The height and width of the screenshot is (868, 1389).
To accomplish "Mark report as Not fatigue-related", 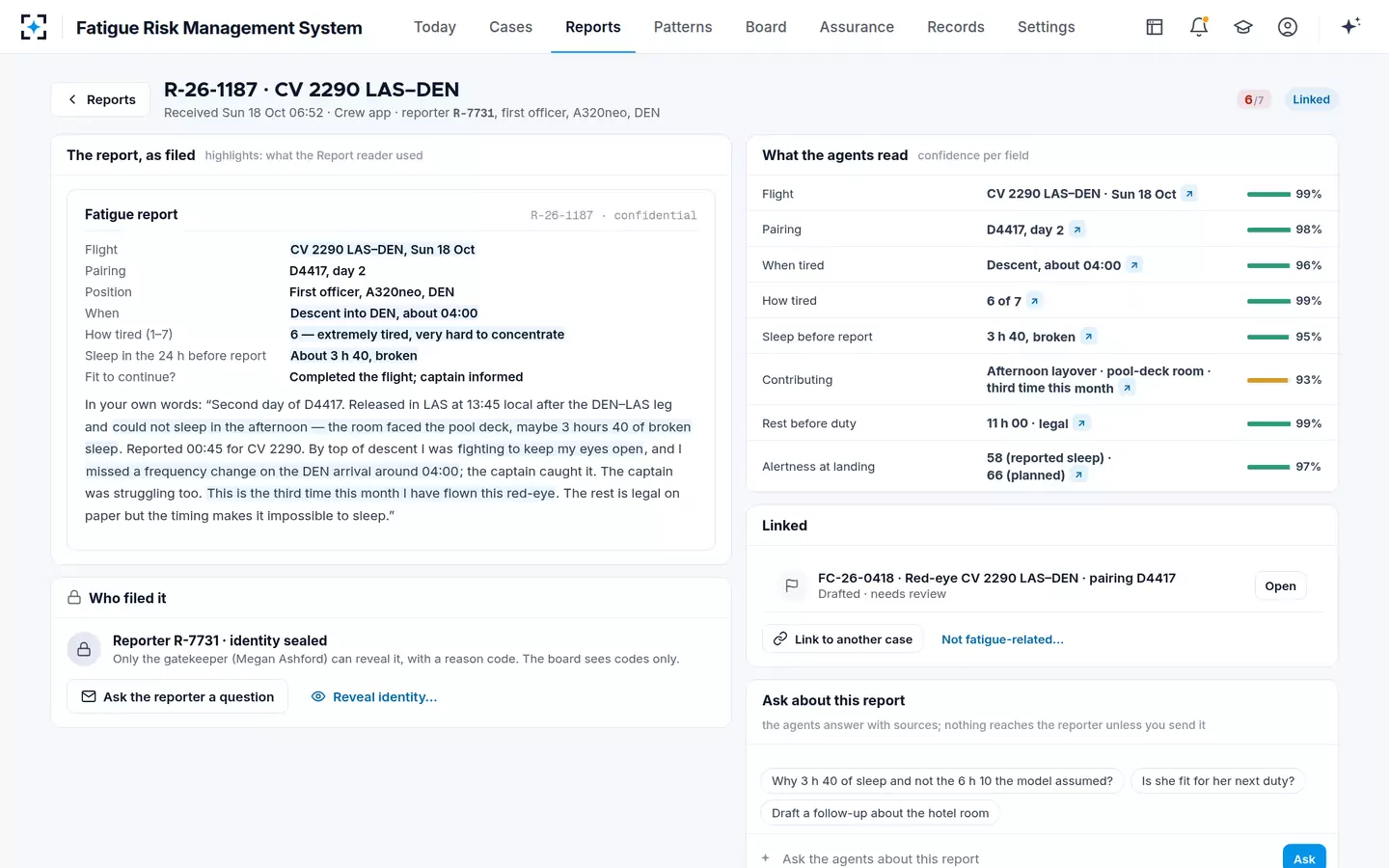I will [x=1002, y=639].
